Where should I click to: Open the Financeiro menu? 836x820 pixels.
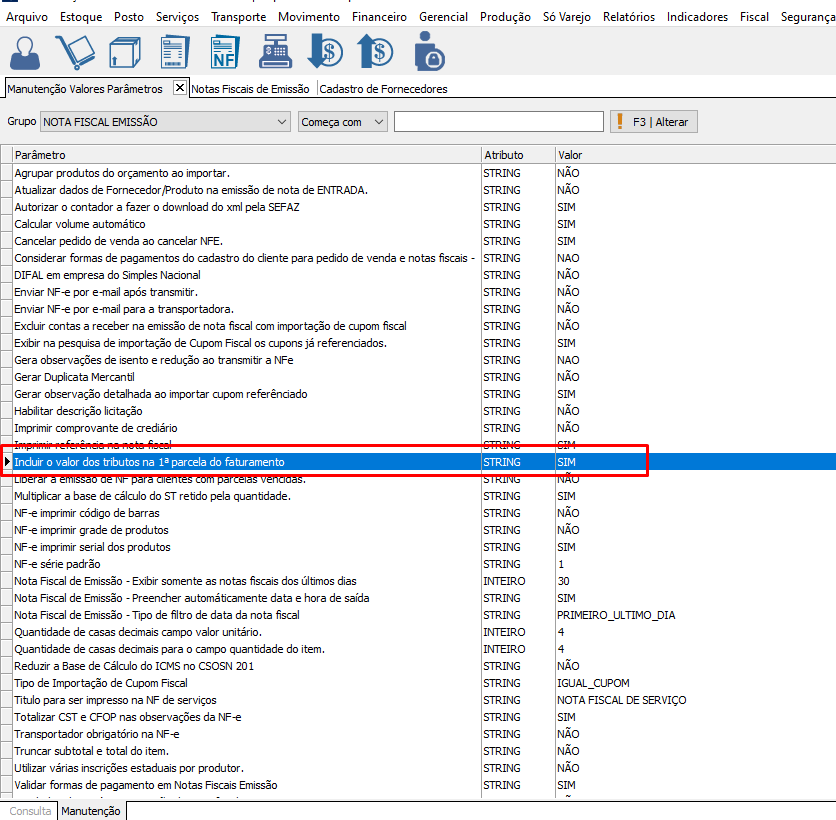pyautogui.click(x=379, y=17)
